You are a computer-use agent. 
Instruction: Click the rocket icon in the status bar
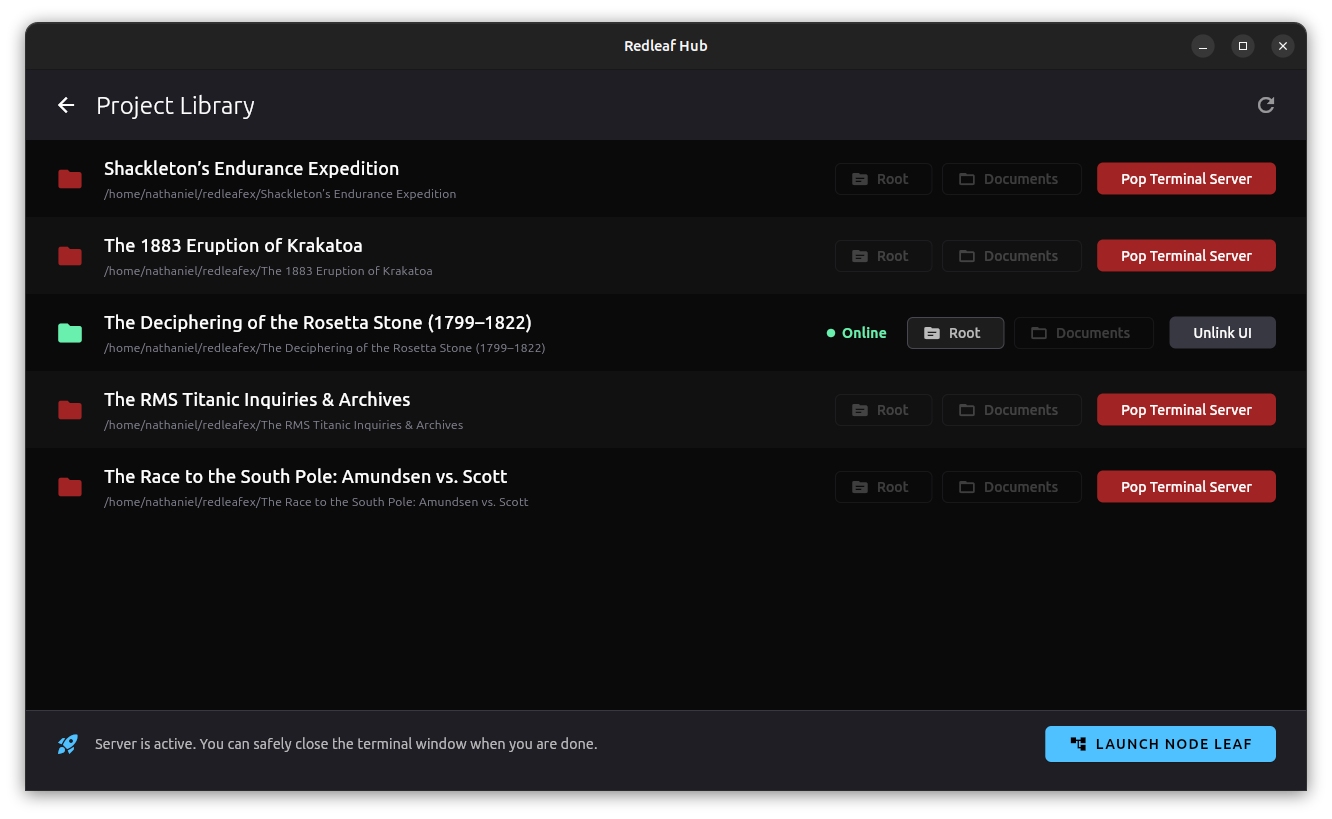(68, 744)
